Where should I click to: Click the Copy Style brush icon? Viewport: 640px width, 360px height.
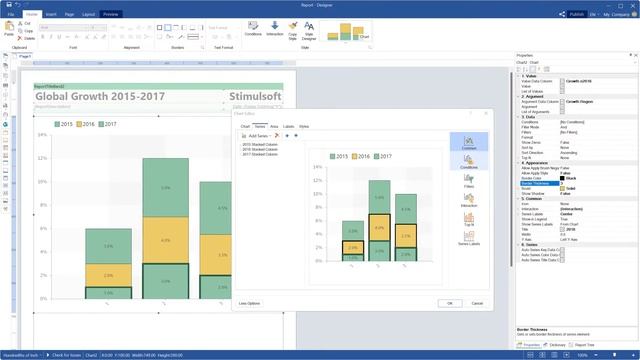coord(293,26)
